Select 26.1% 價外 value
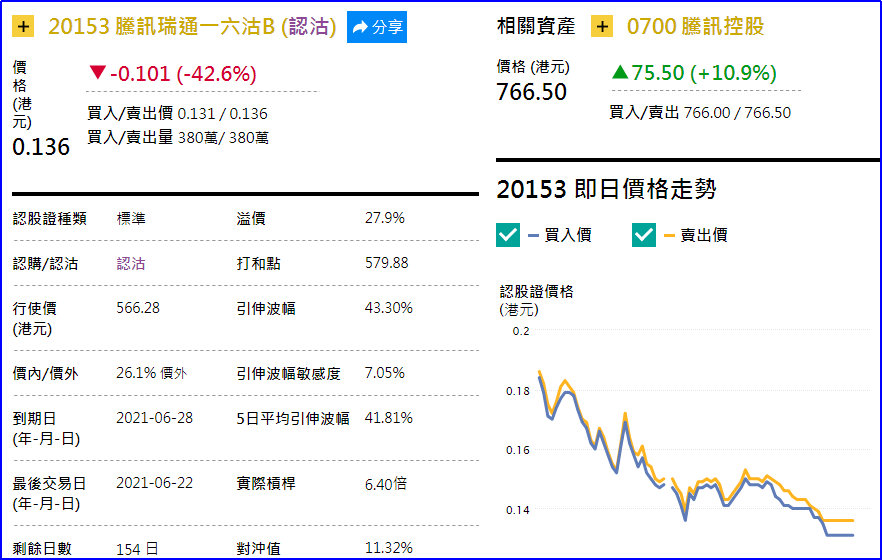Viewport: 882px width, 560px height. tap(151, 373)
